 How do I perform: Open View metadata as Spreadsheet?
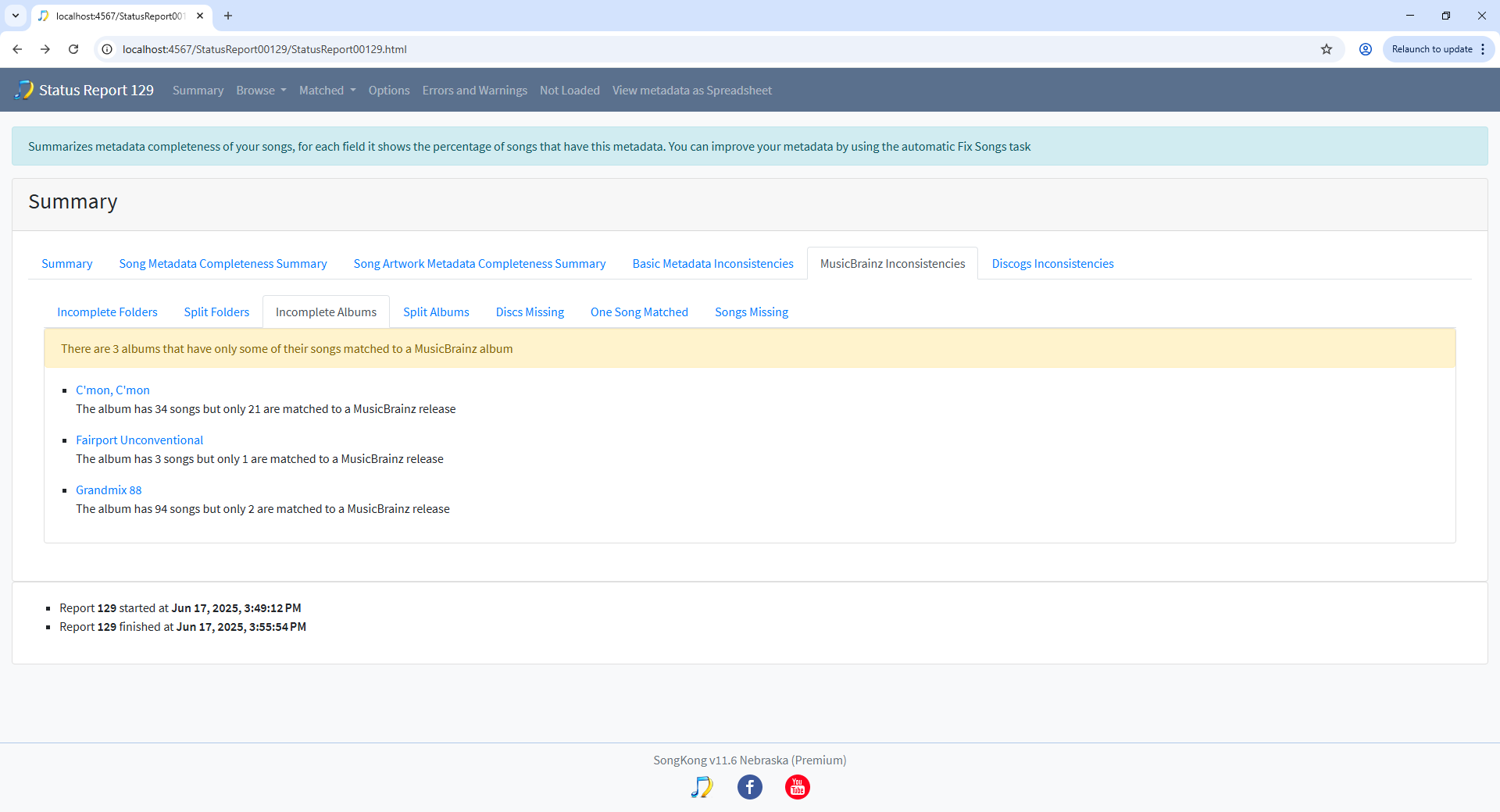pos(692,91)
